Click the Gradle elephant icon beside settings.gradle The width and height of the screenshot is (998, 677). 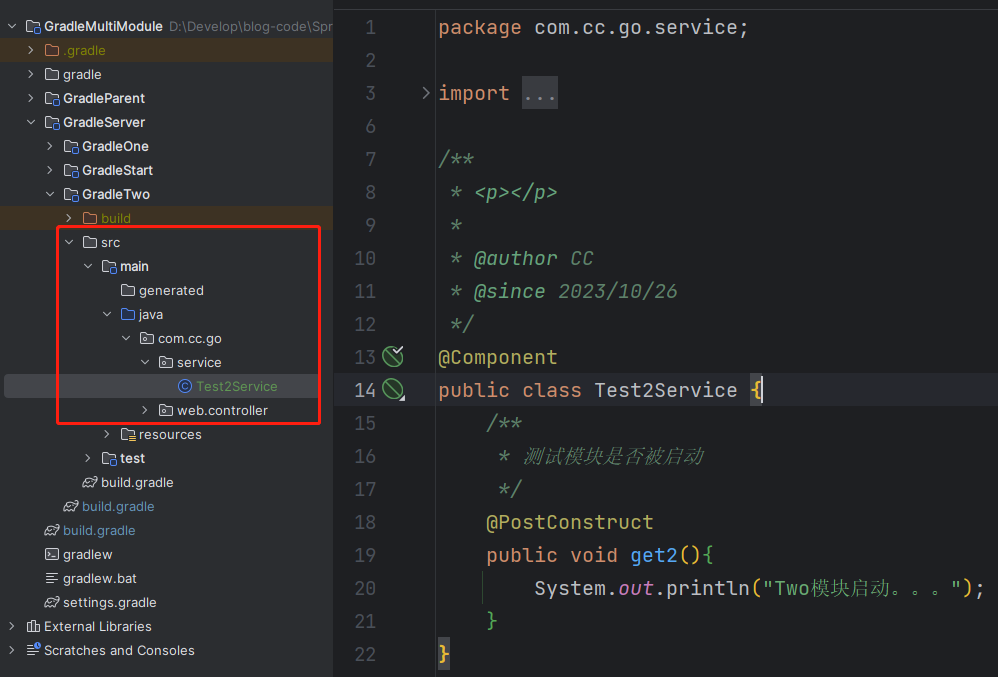coord(52,602)
